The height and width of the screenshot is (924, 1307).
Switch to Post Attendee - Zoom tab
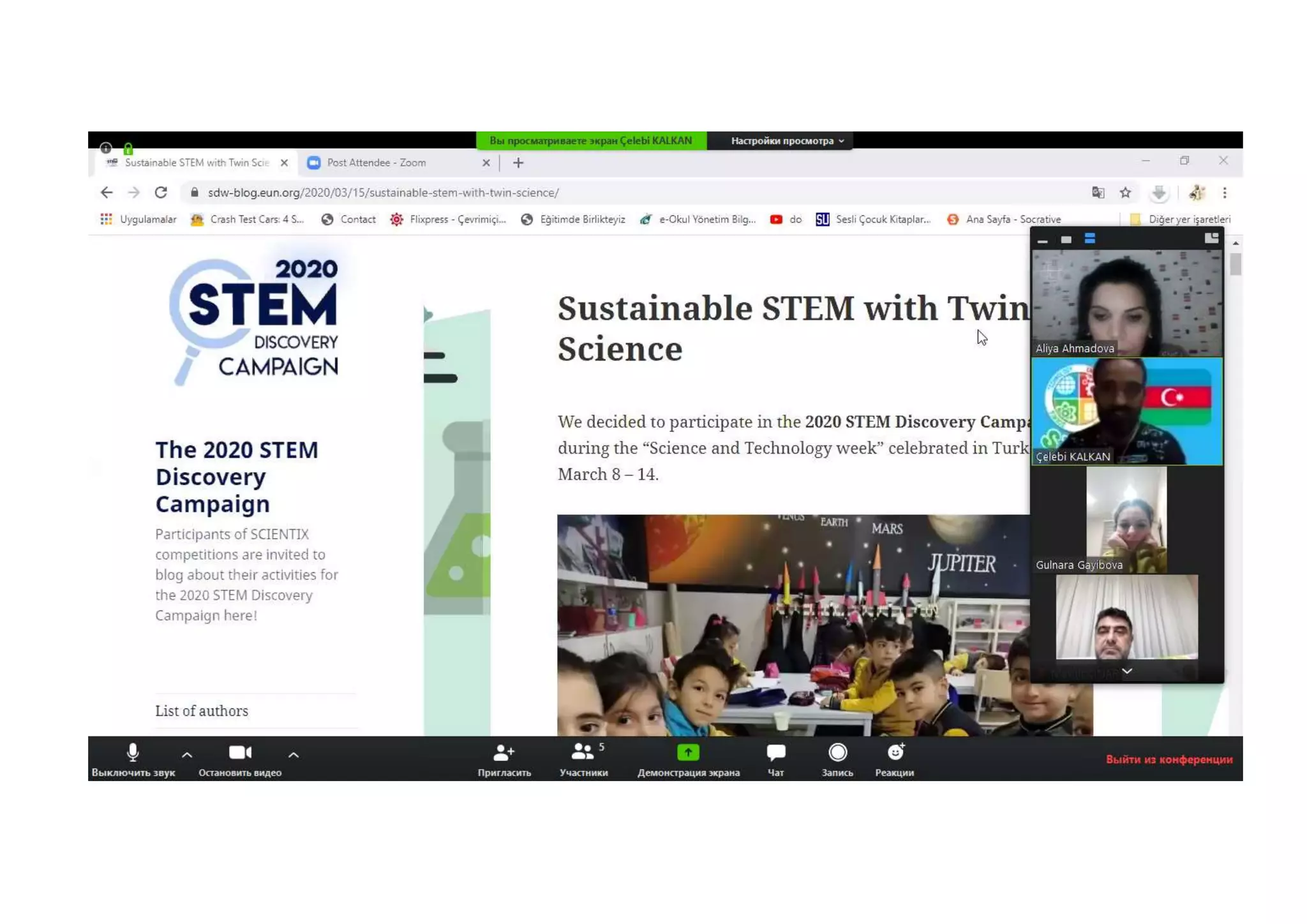[377, 163]
